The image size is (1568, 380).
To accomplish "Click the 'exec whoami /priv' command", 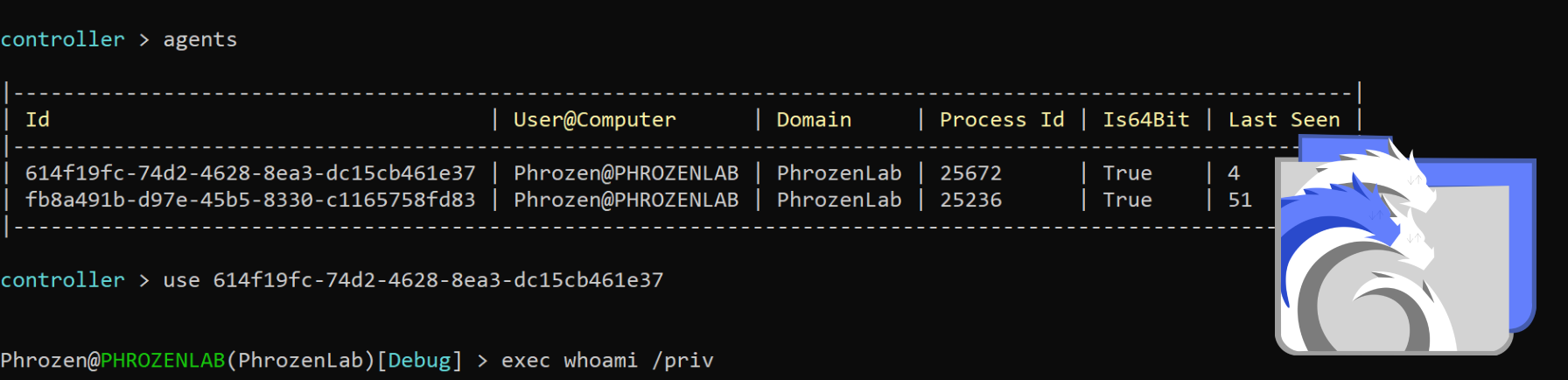I will (x=607, y=361).
